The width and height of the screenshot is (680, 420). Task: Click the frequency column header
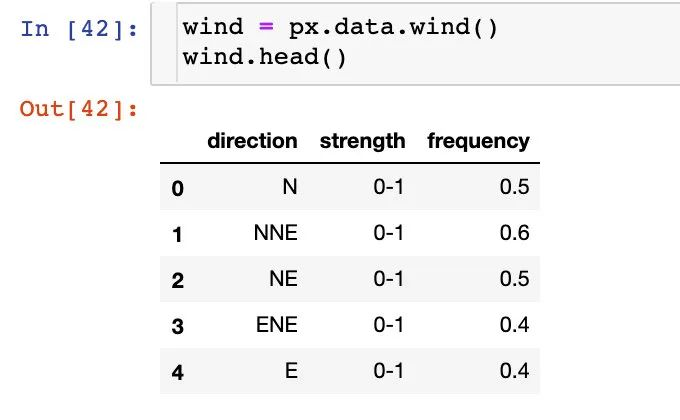[478, 142]
